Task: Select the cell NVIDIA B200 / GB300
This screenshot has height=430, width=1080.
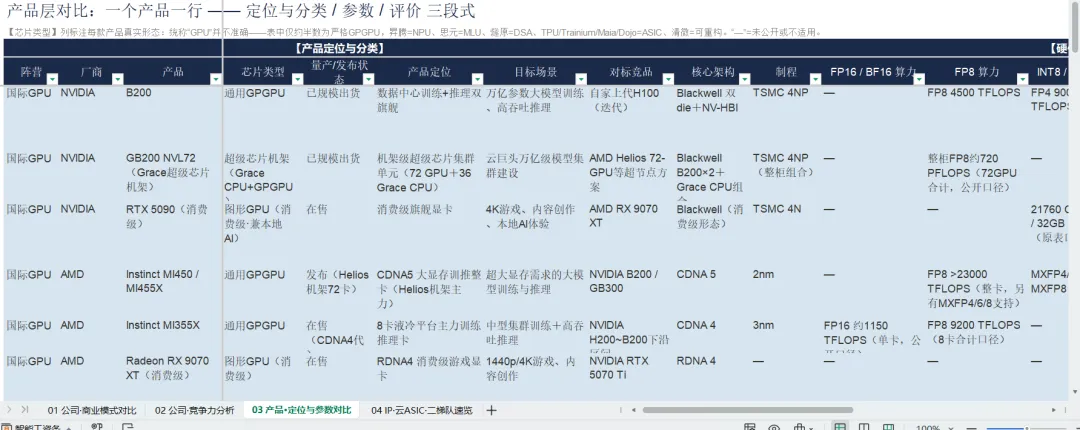Action: click(x=623, y=281)
